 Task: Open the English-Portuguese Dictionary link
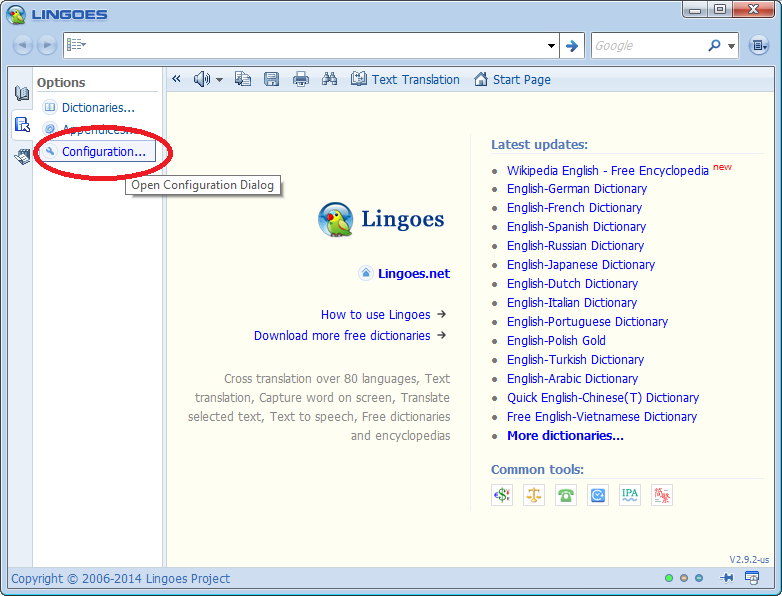[587, 321]
